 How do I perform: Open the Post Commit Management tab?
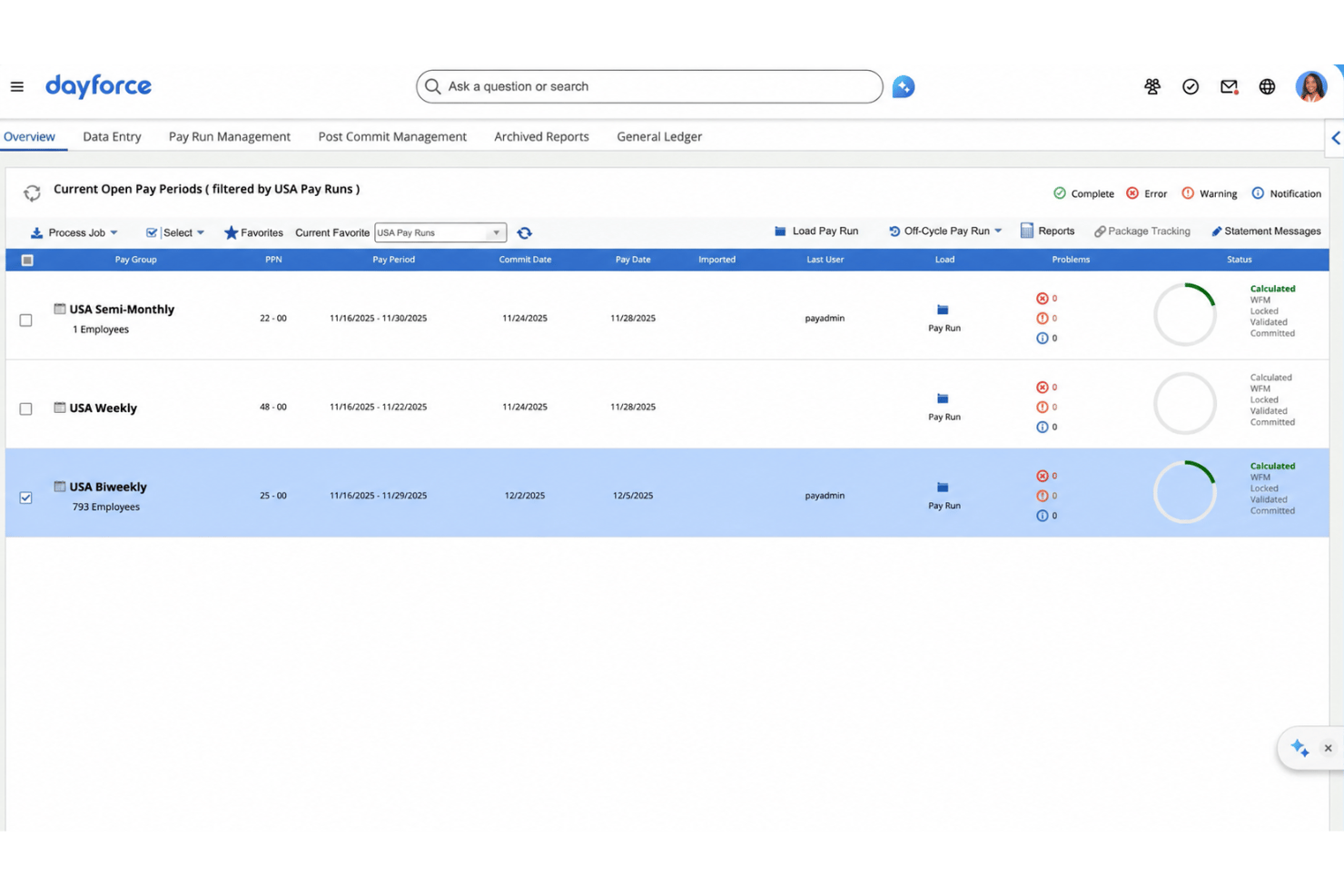(x=392, y=136)
